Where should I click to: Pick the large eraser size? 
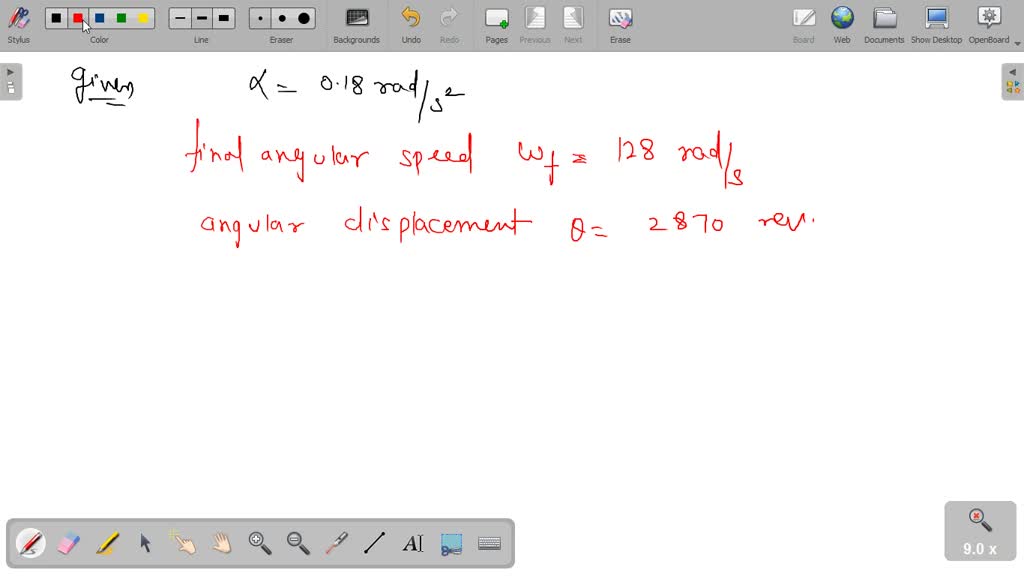point(304,18)
